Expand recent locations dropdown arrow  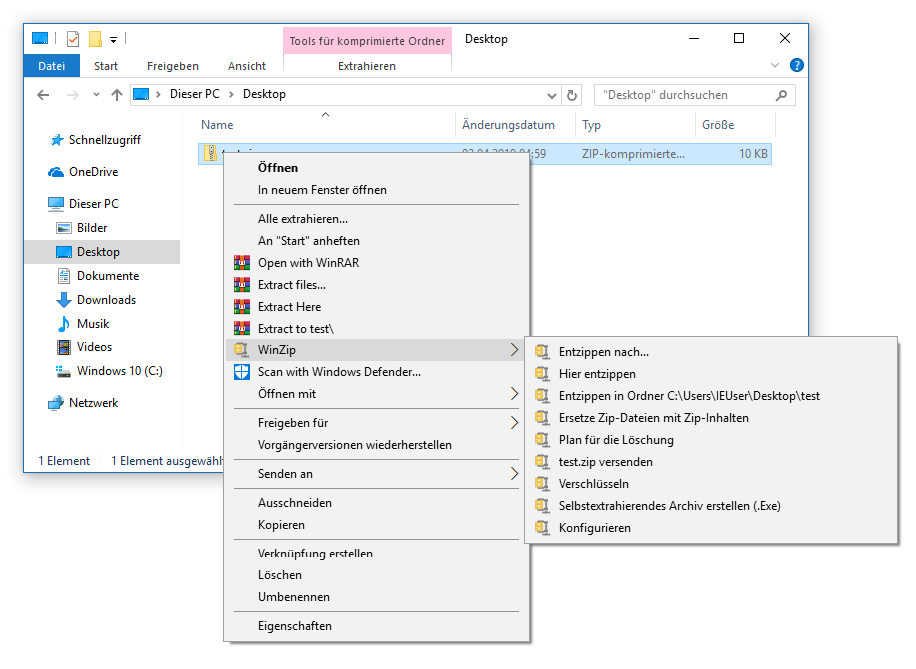(96, 95)
